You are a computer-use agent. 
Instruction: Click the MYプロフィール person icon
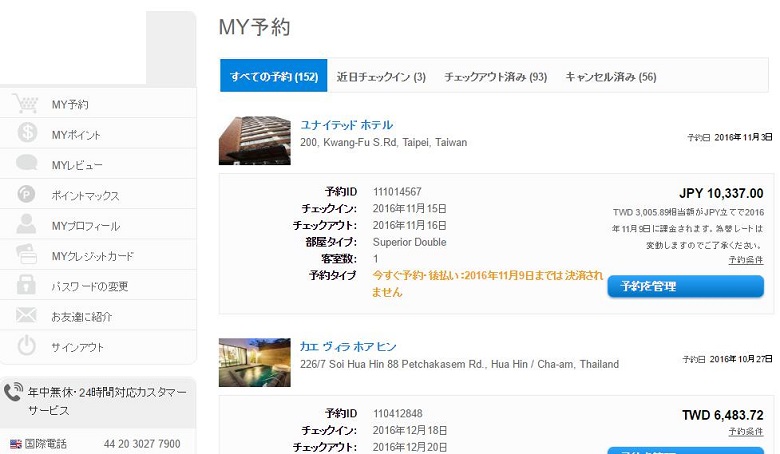pos(26,226)
